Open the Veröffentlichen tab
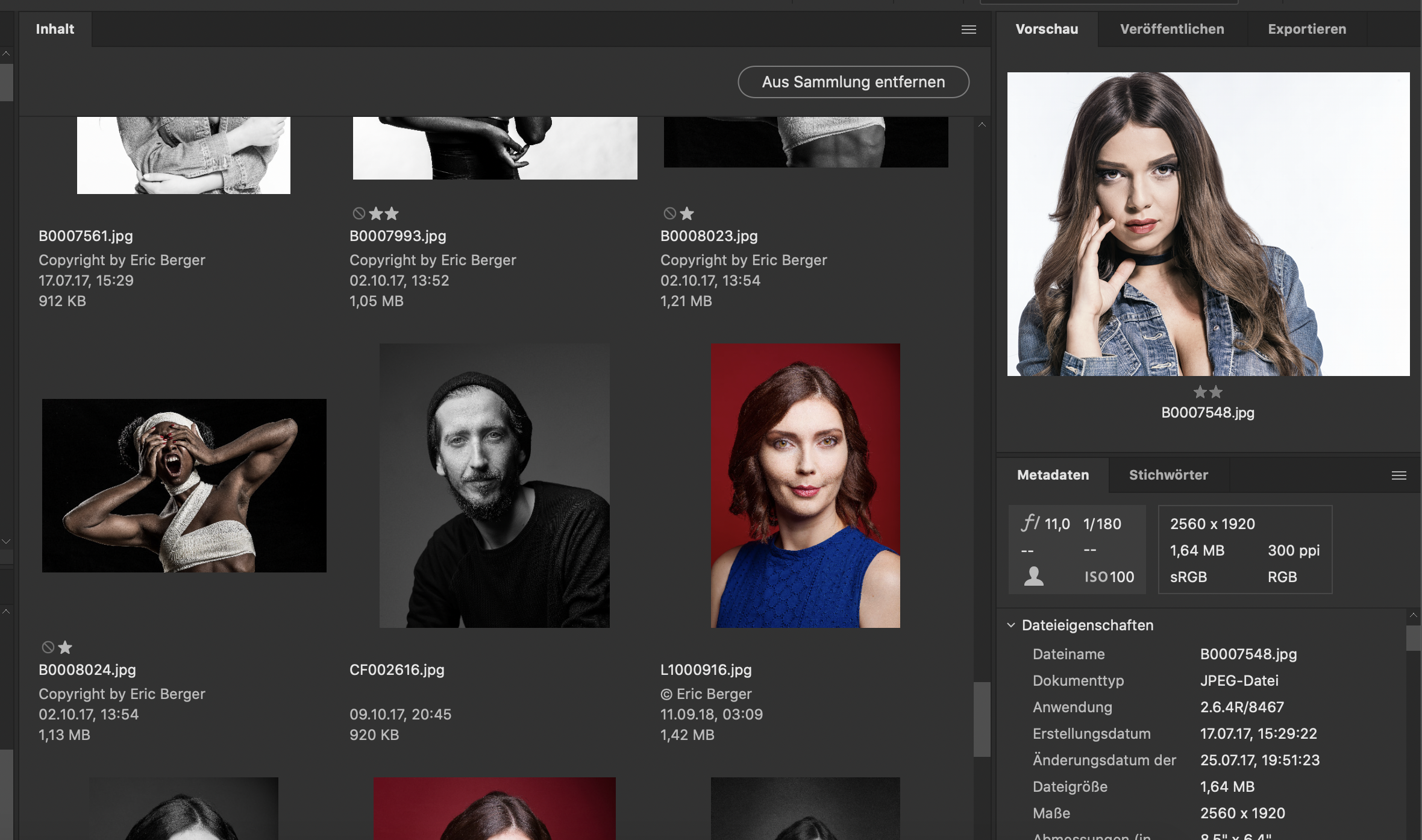The image size is (1422, 840). (x=1172, y=29)
